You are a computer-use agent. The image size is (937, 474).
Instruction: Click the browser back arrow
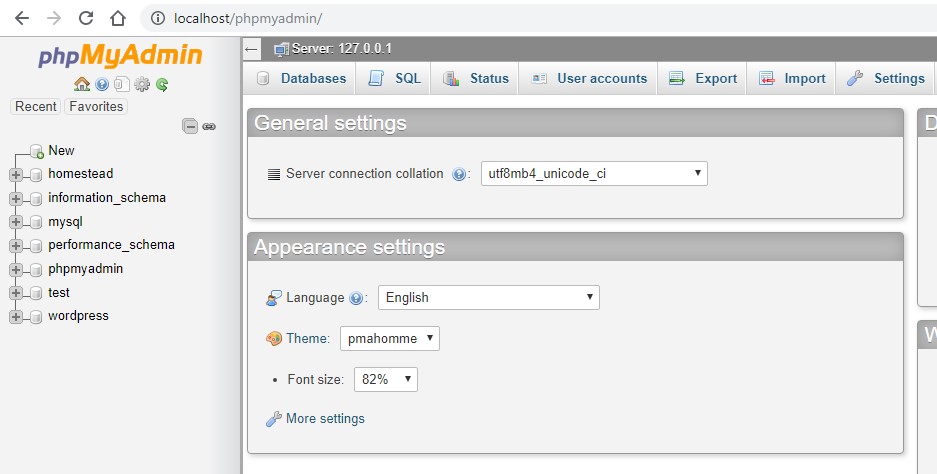click(22, 18)
